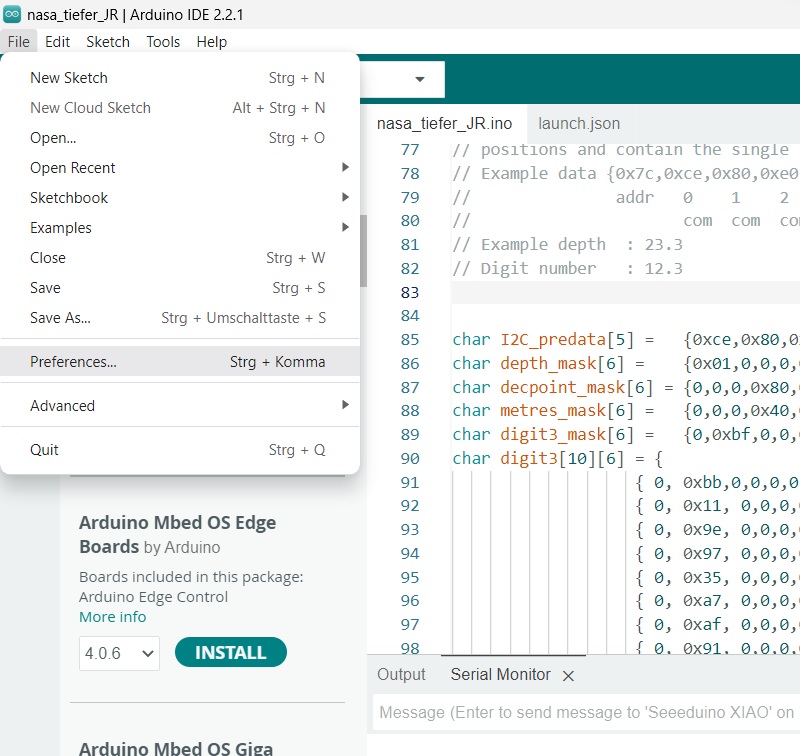Click the Arduino IDE app icon in title bar
Viewport: 800px width, 756px height.
(12, 14)
